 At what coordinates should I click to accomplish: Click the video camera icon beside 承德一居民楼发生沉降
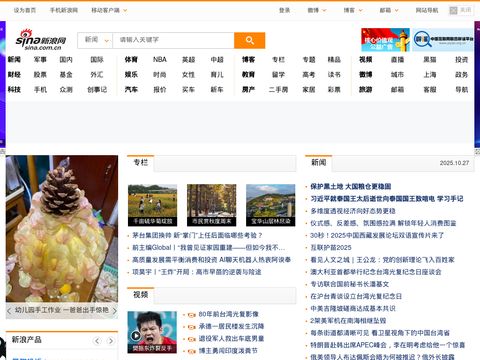pos(191,327)
